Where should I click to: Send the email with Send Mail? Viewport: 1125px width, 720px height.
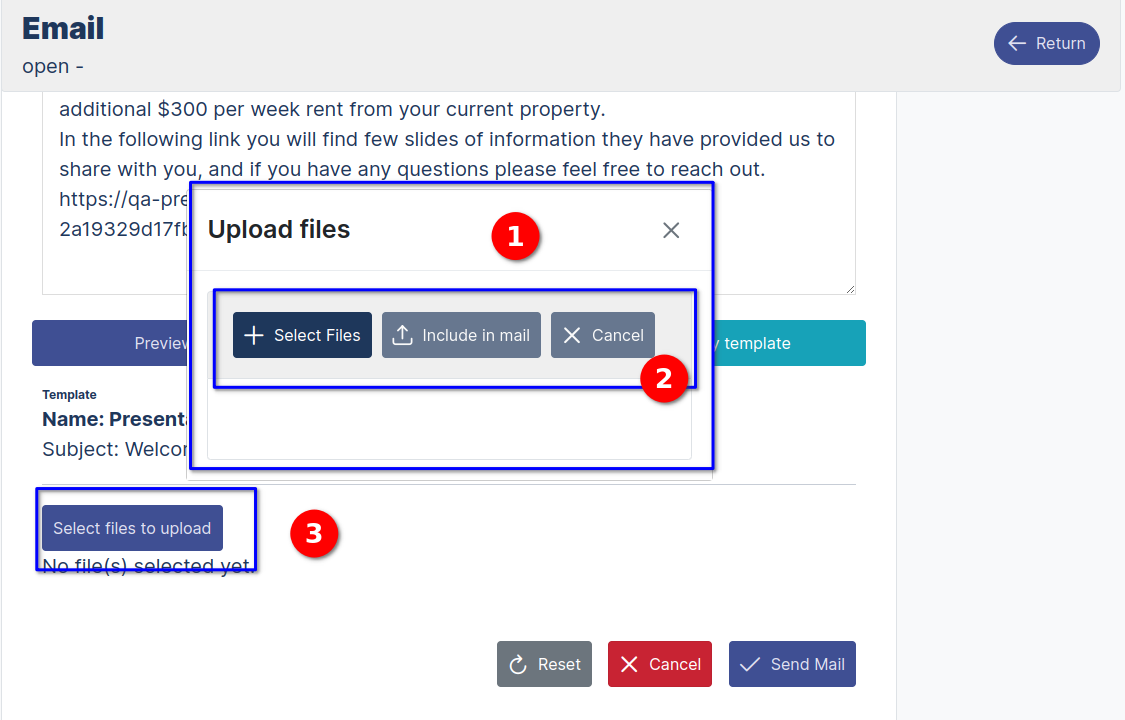[792, 663]
